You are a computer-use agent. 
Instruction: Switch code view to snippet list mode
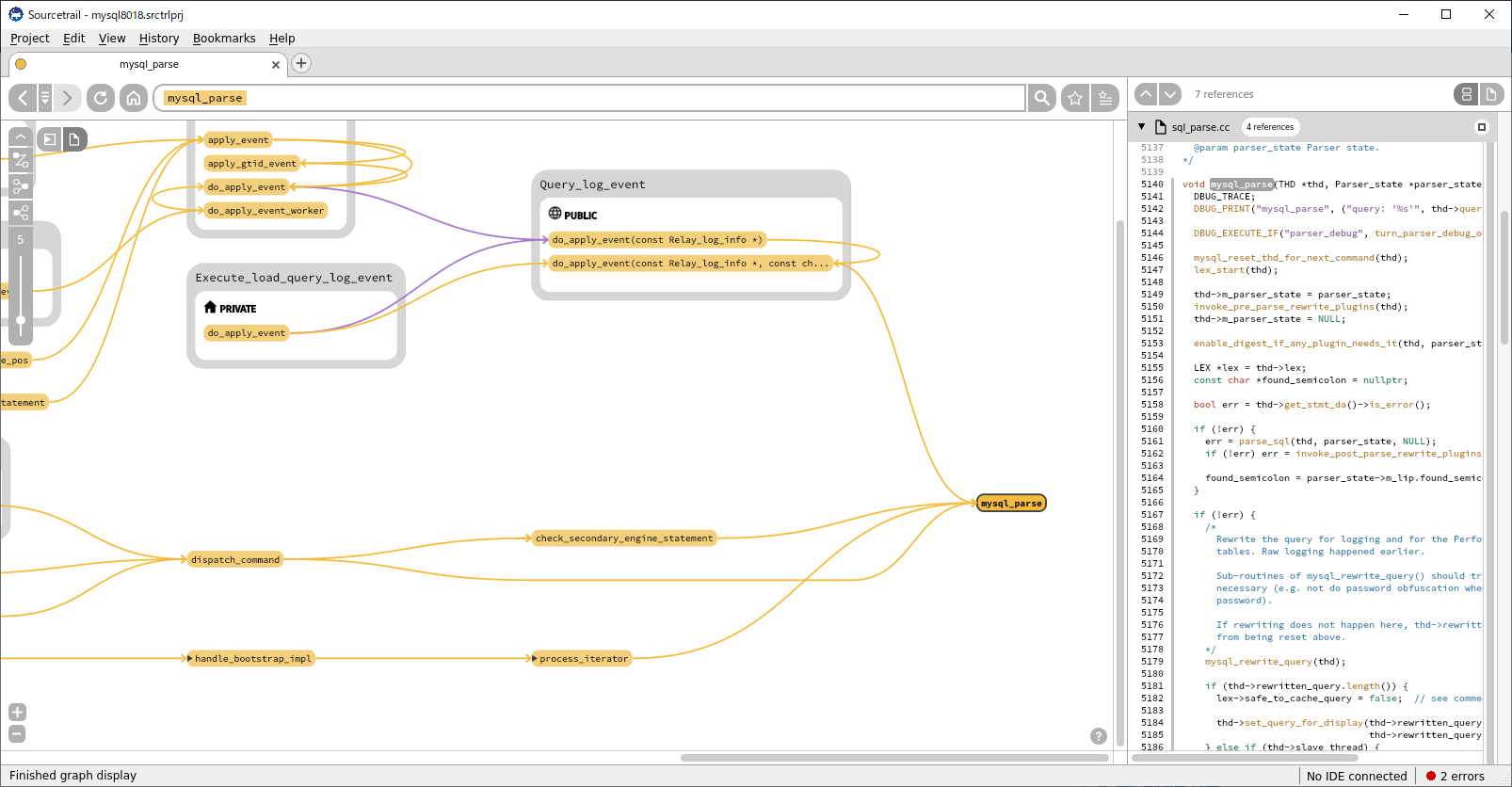[x=1466, y=94]
